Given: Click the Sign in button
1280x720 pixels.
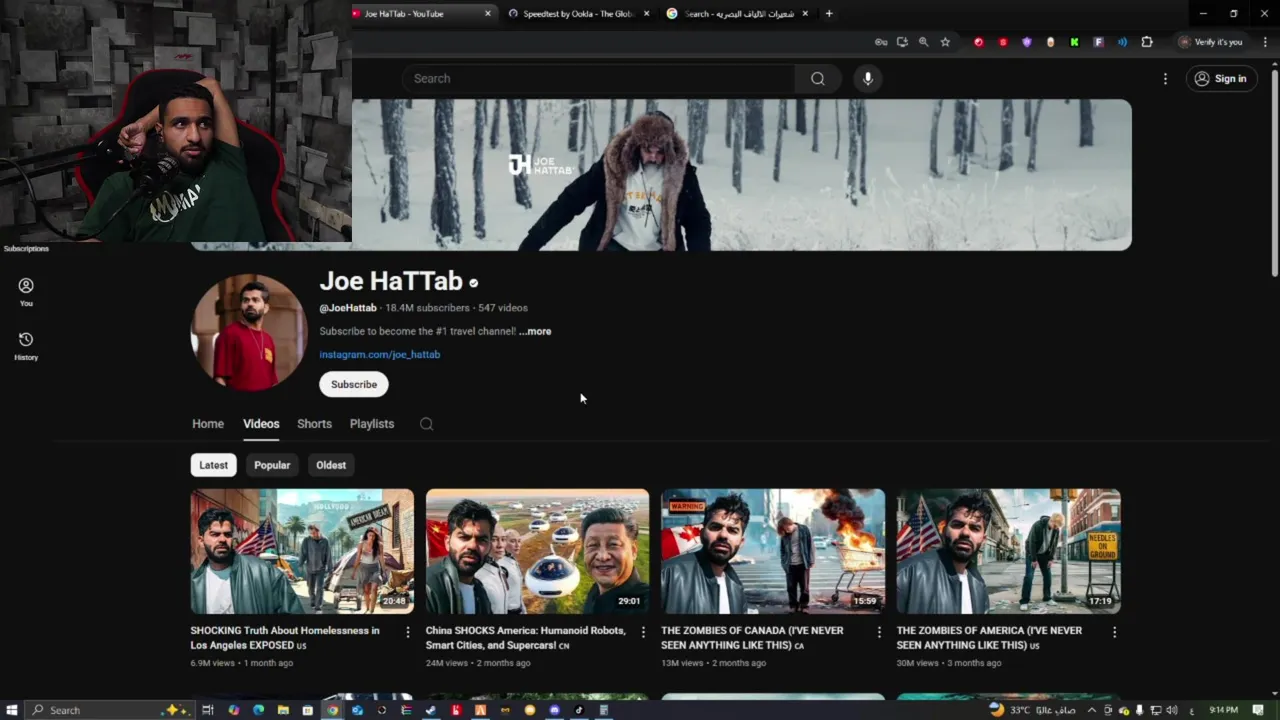Looking at the screenshot, I should click(1221, 79).
